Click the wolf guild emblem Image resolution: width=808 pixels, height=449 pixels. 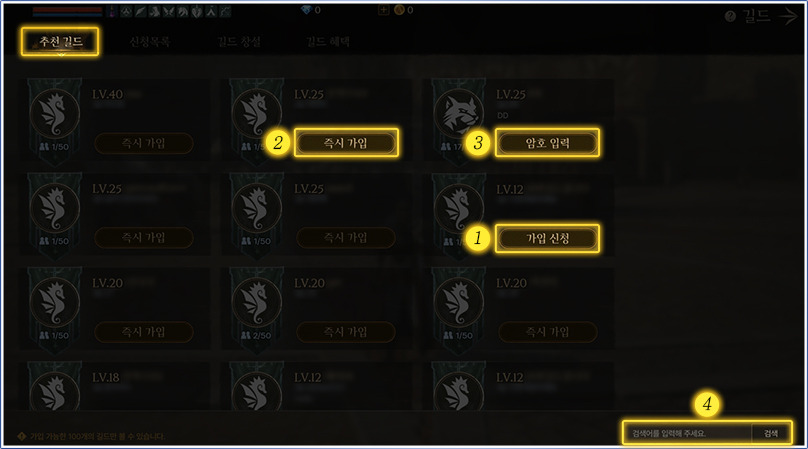click(x=459, y=113)
